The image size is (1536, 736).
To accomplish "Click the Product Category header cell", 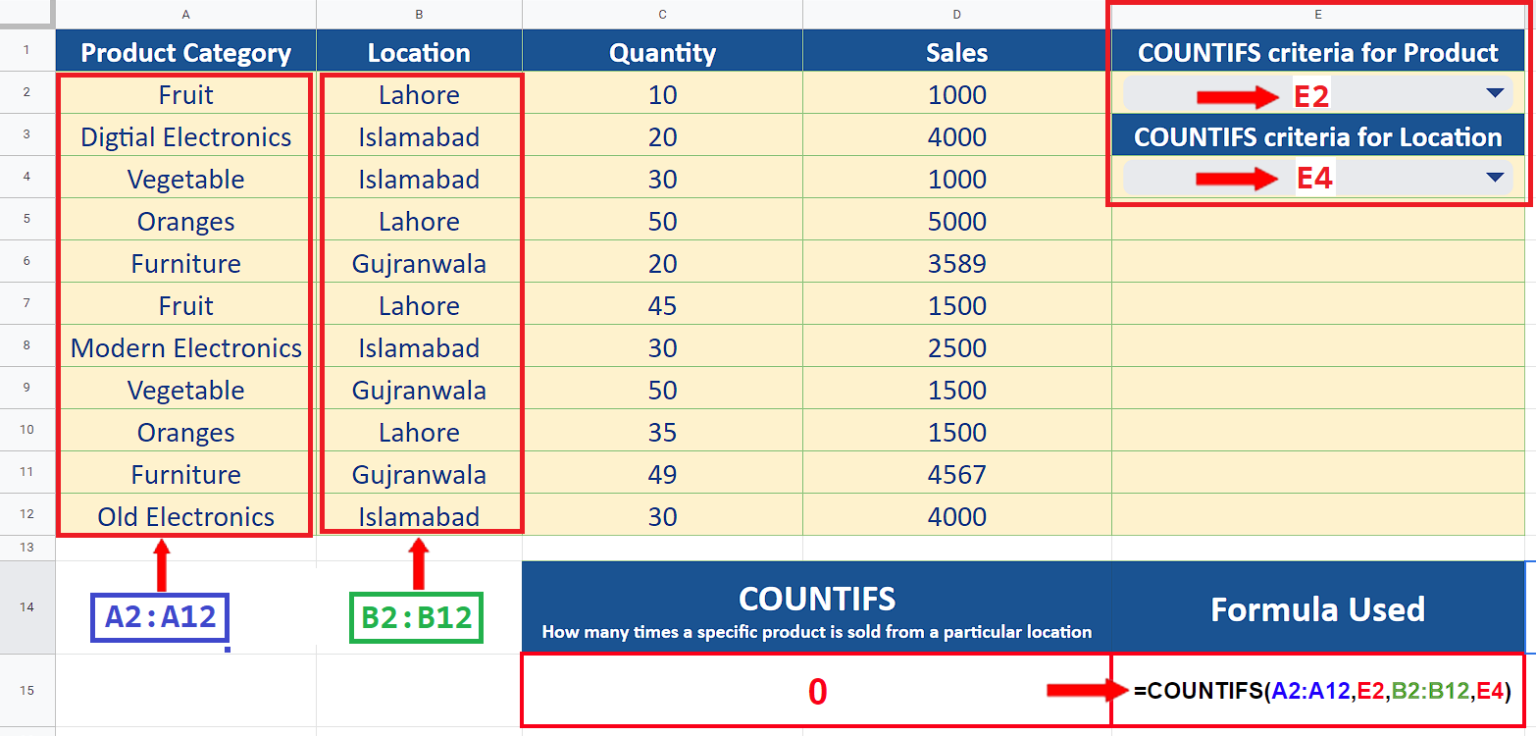I will coord(186,53).
